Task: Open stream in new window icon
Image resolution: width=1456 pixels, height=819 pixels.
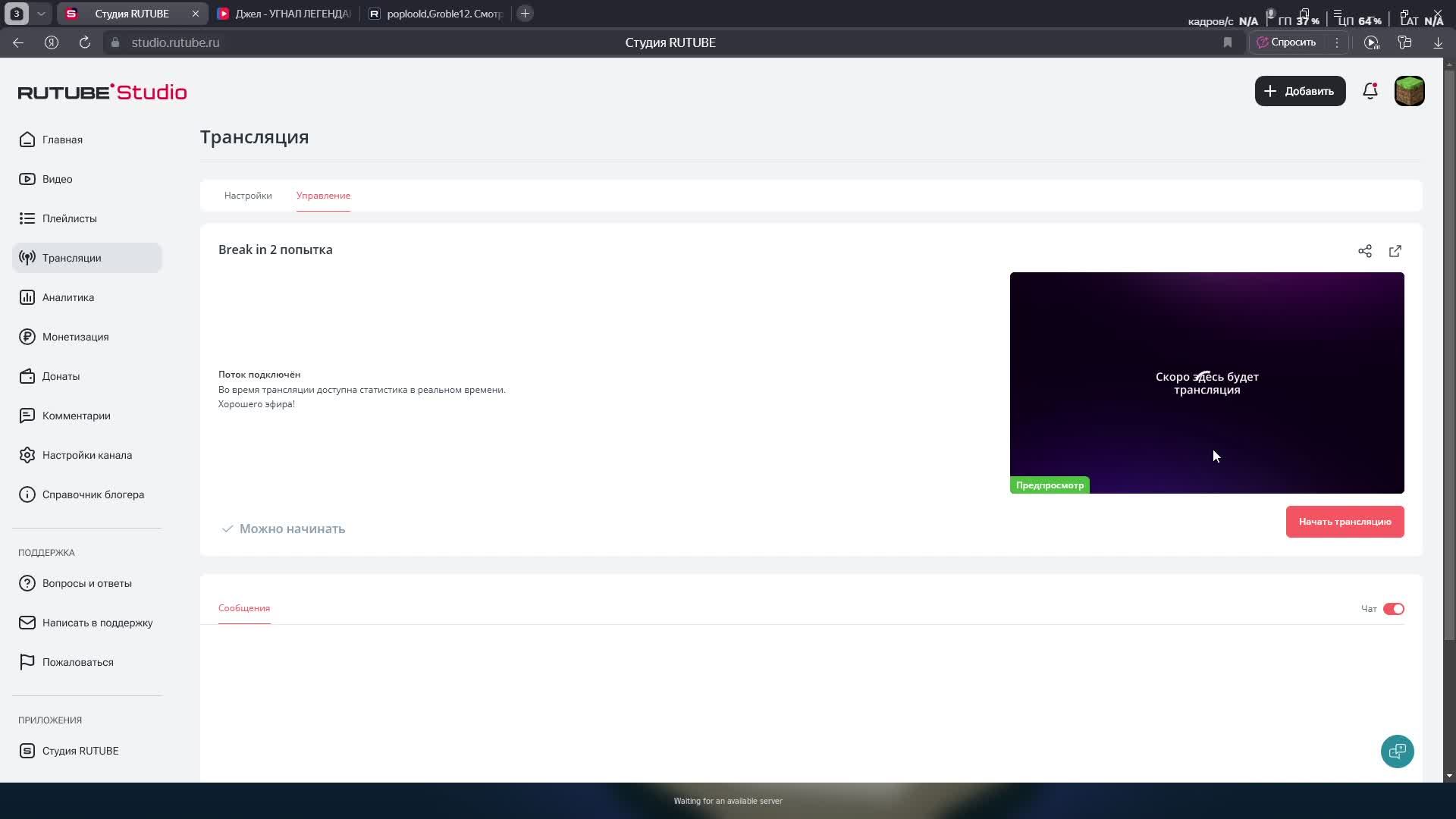Action: click(1395, 251)
